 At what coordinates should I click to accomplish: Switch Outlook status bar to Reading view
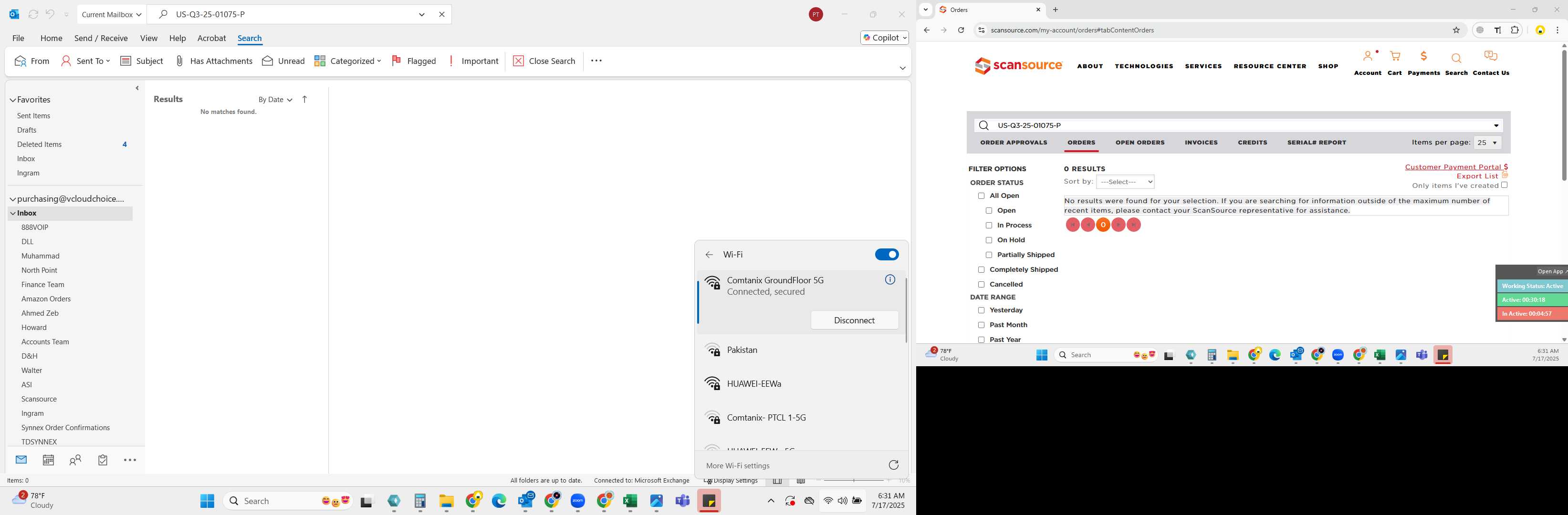tap(801, 480)
